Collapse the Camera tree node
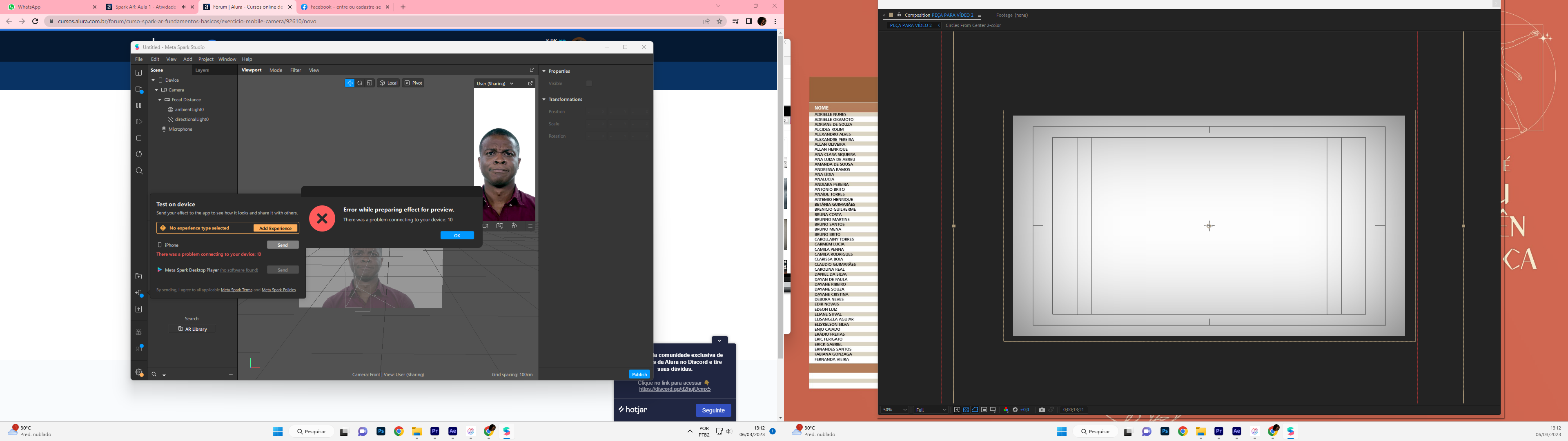Screen dimensions: 1568x441 coord(156,90)
